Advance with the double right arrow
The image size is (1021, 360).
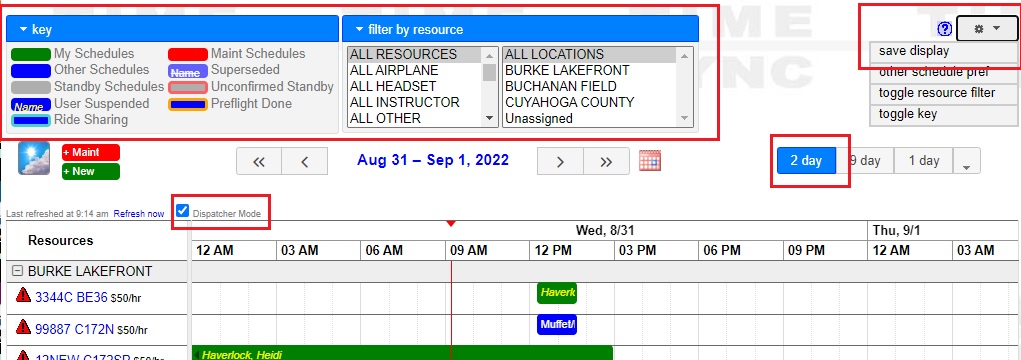[606, 161]
